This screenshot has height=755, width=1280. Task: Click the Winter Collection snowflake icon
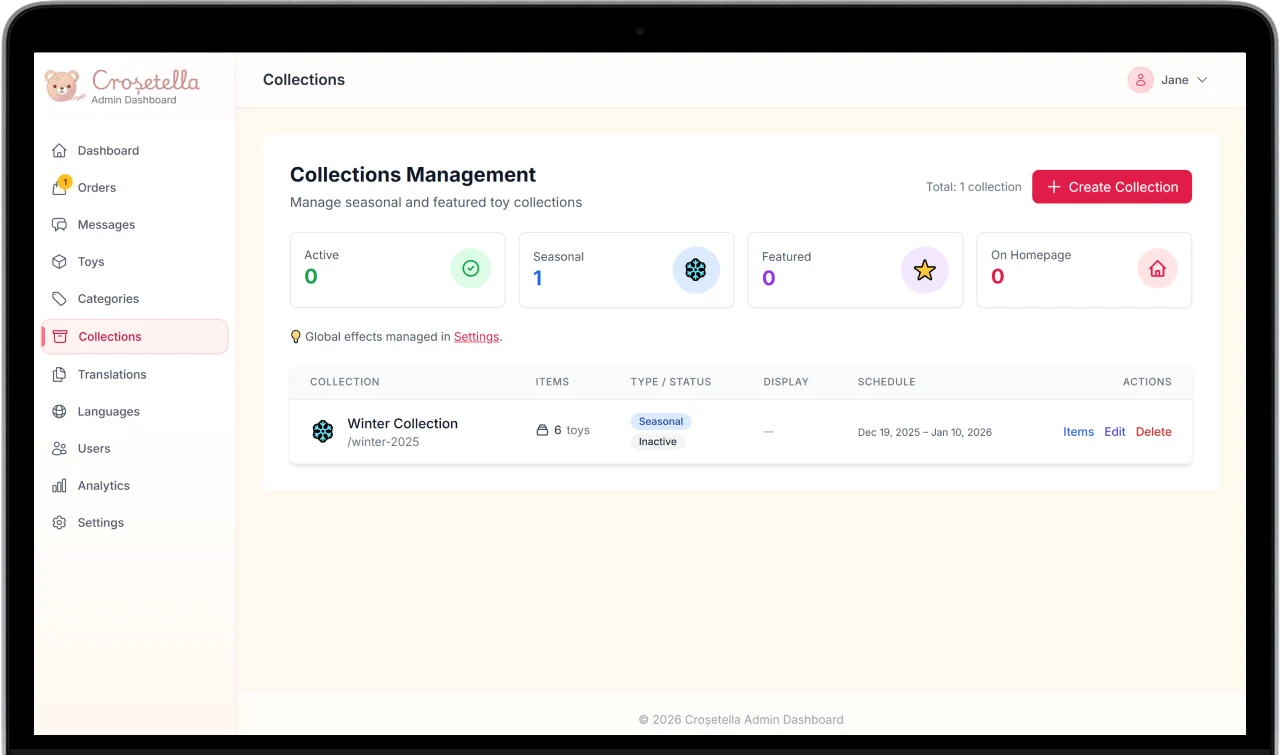click(322, 432)
